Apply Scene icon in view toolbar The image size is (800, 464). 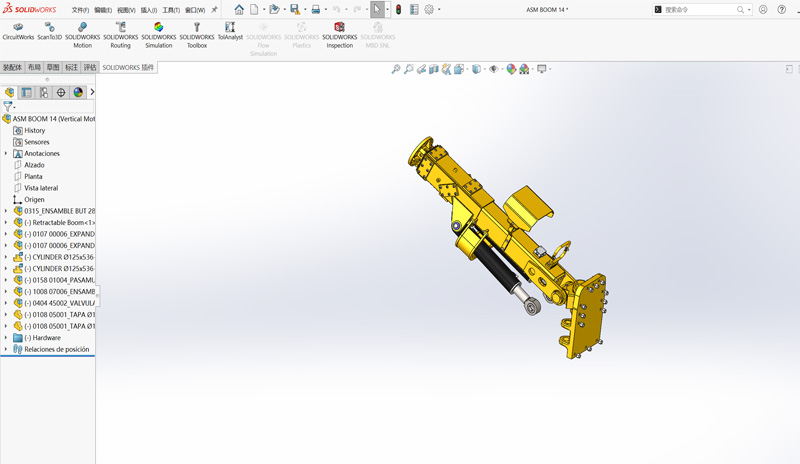(524, 69)
